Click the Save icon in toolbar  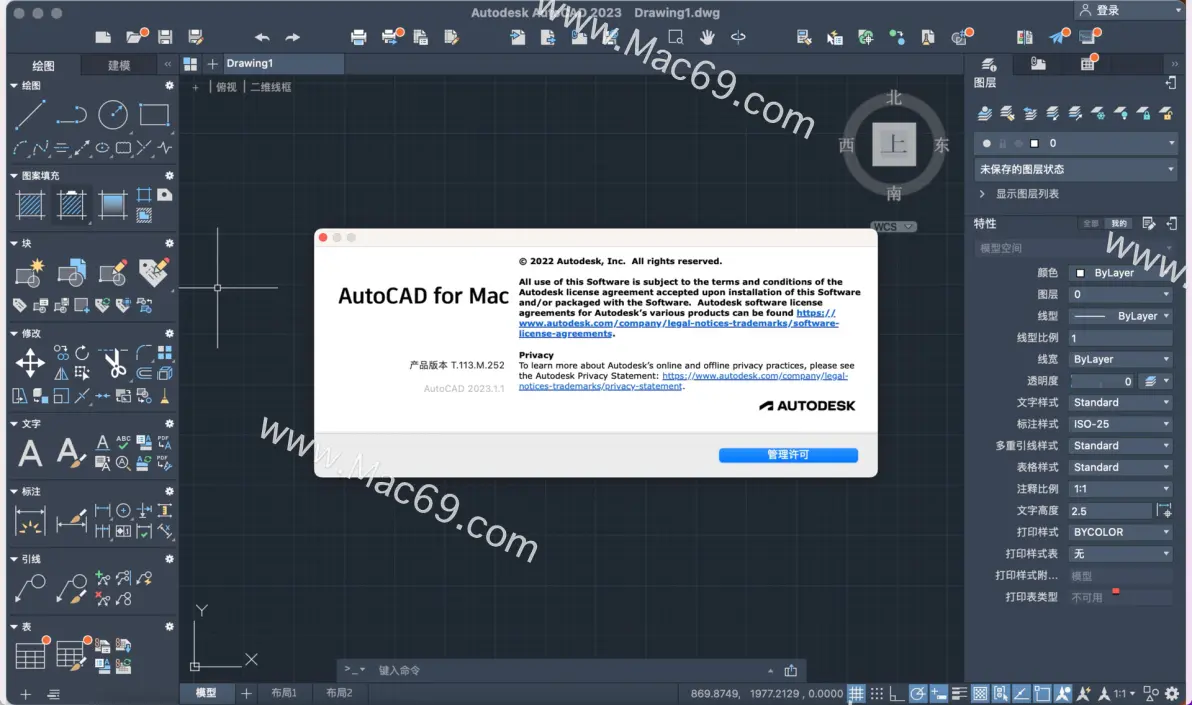165,37
